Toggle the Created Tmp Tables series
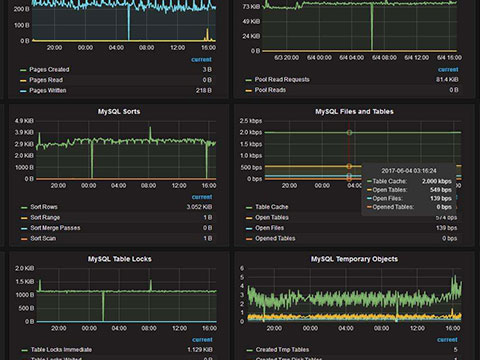 pyautogui.click(x=282, y=350)
